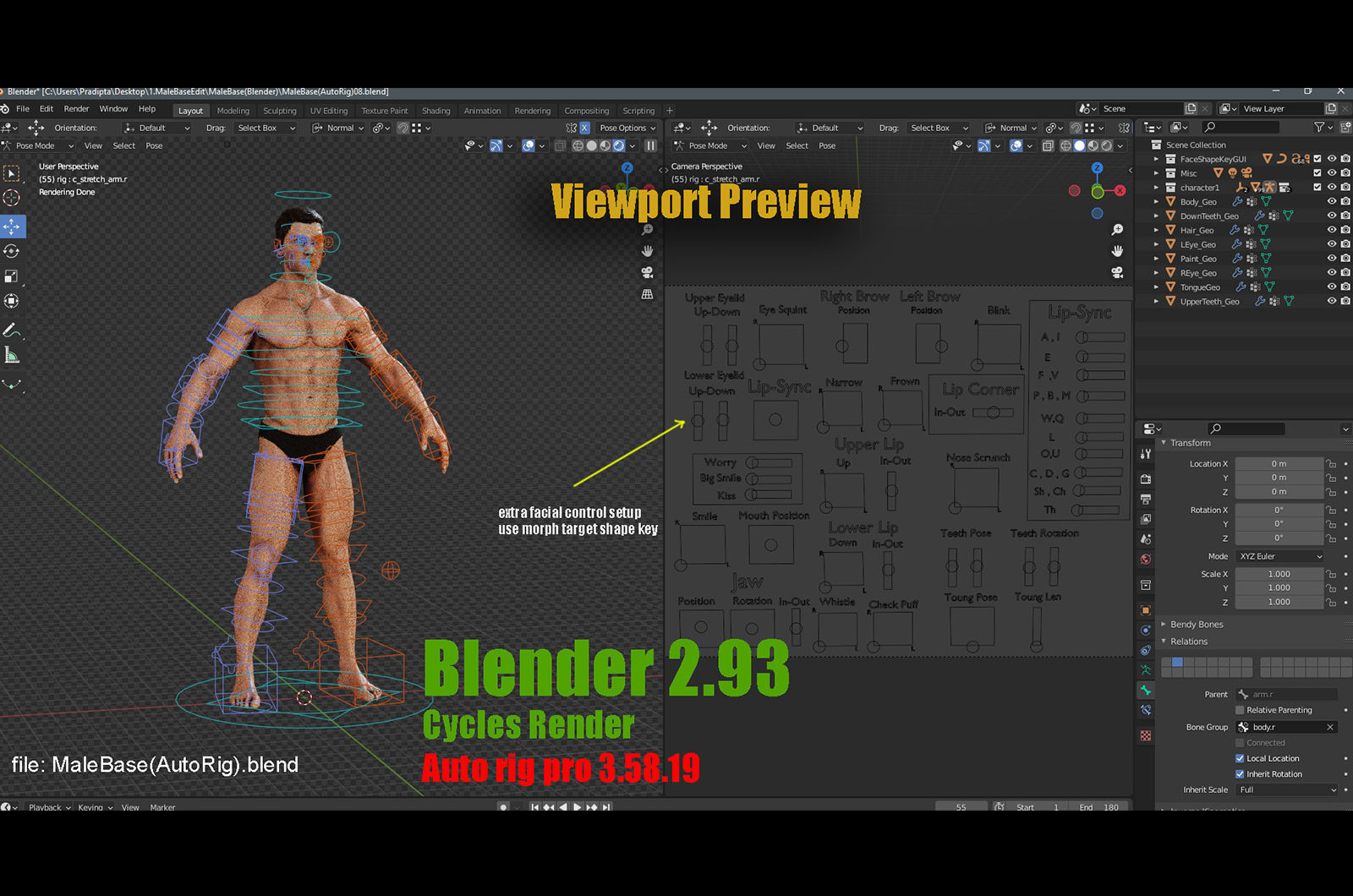This screenshot has height=896, width=1353.
Task: Open Keying menu in timeline
Action: pyautogui.click(x=95, y=807)
